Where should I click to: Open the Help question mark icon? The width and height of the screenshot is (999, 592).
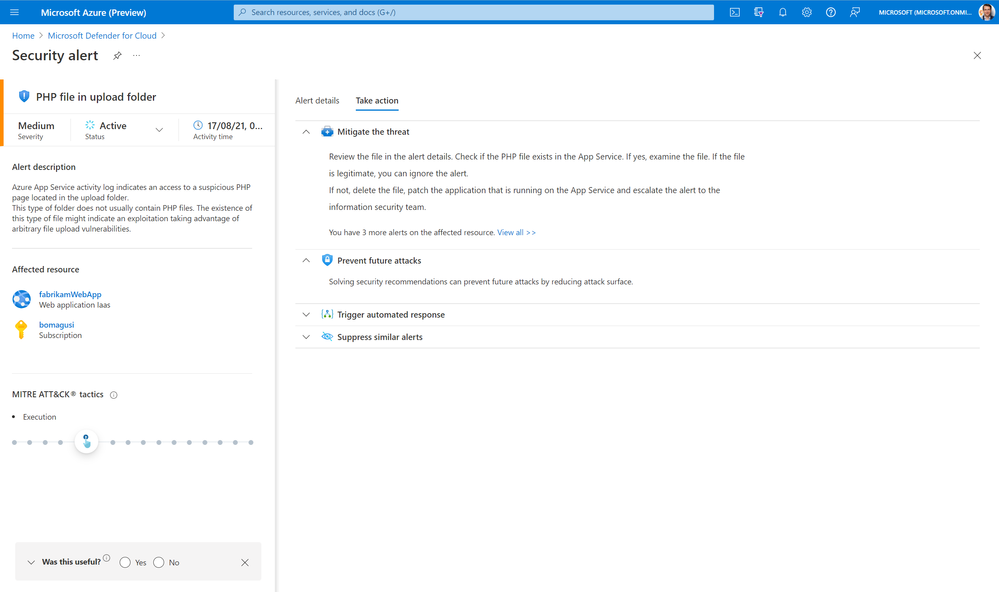831,12
